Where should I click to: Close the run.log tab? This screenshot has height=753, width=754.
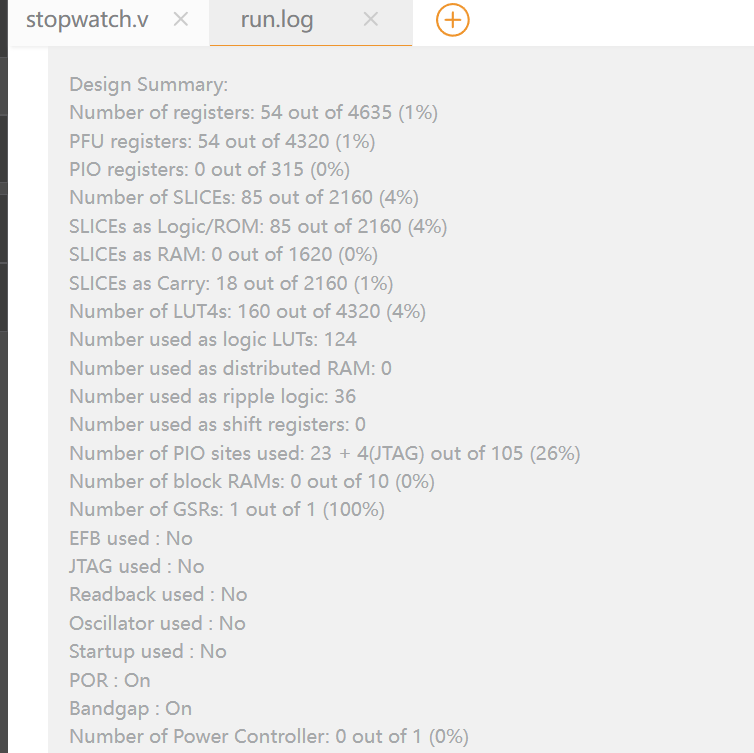pyautogui.click(x=371, y=20)
